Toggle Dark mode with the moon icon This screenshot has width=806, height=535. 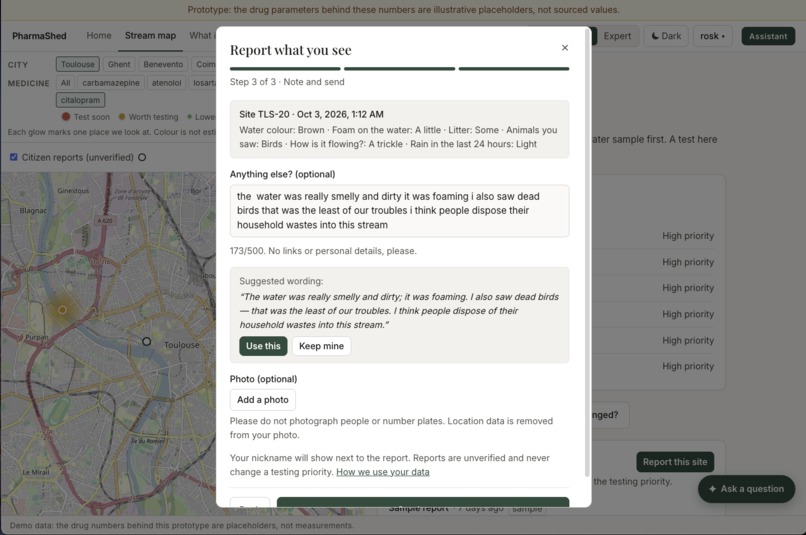(666, 36)
